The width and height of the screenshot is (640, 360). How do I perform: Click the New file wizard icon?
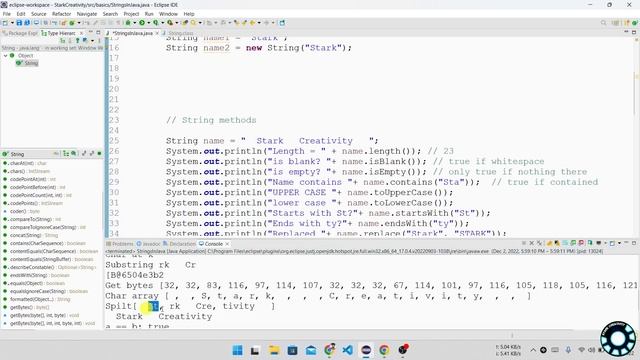tap(5, 23)
